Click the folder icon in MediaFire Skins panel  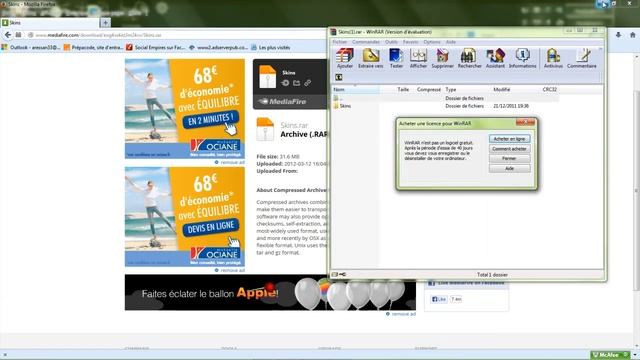(x=296, y=83)
